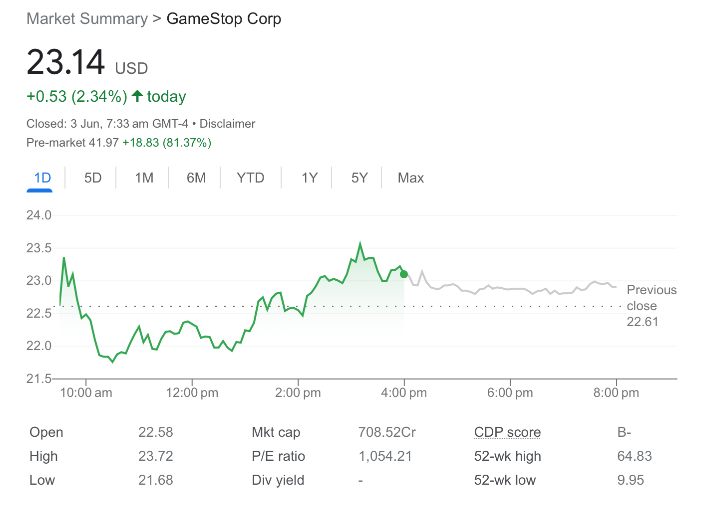The height and width of the screenshot is (512, 703).
Task: Click the green closing price marker dot
Action: point(404,274)
